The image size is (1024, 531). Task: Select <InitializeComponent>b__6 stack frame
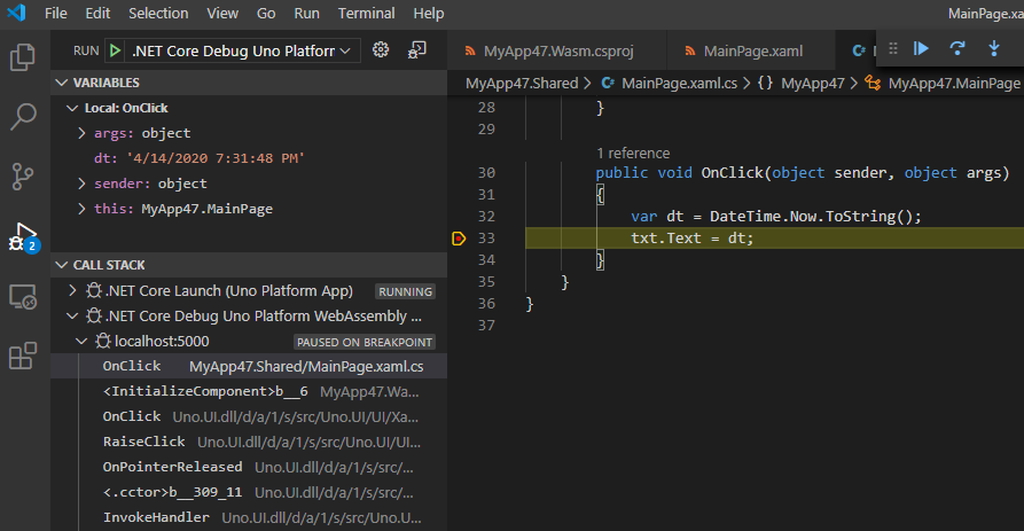point(249,392)
